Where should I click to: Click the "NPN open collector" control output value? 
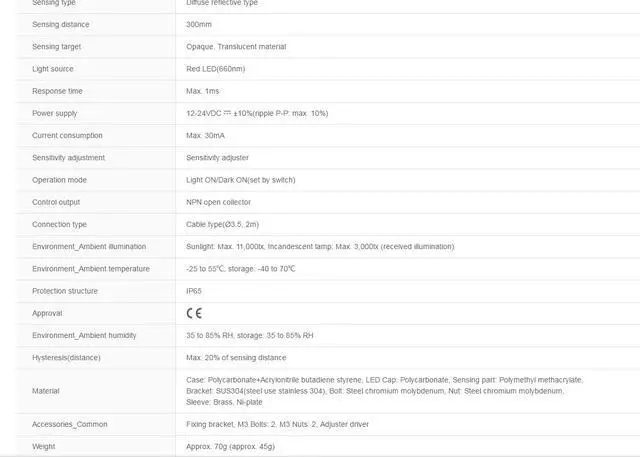(220, 202)
